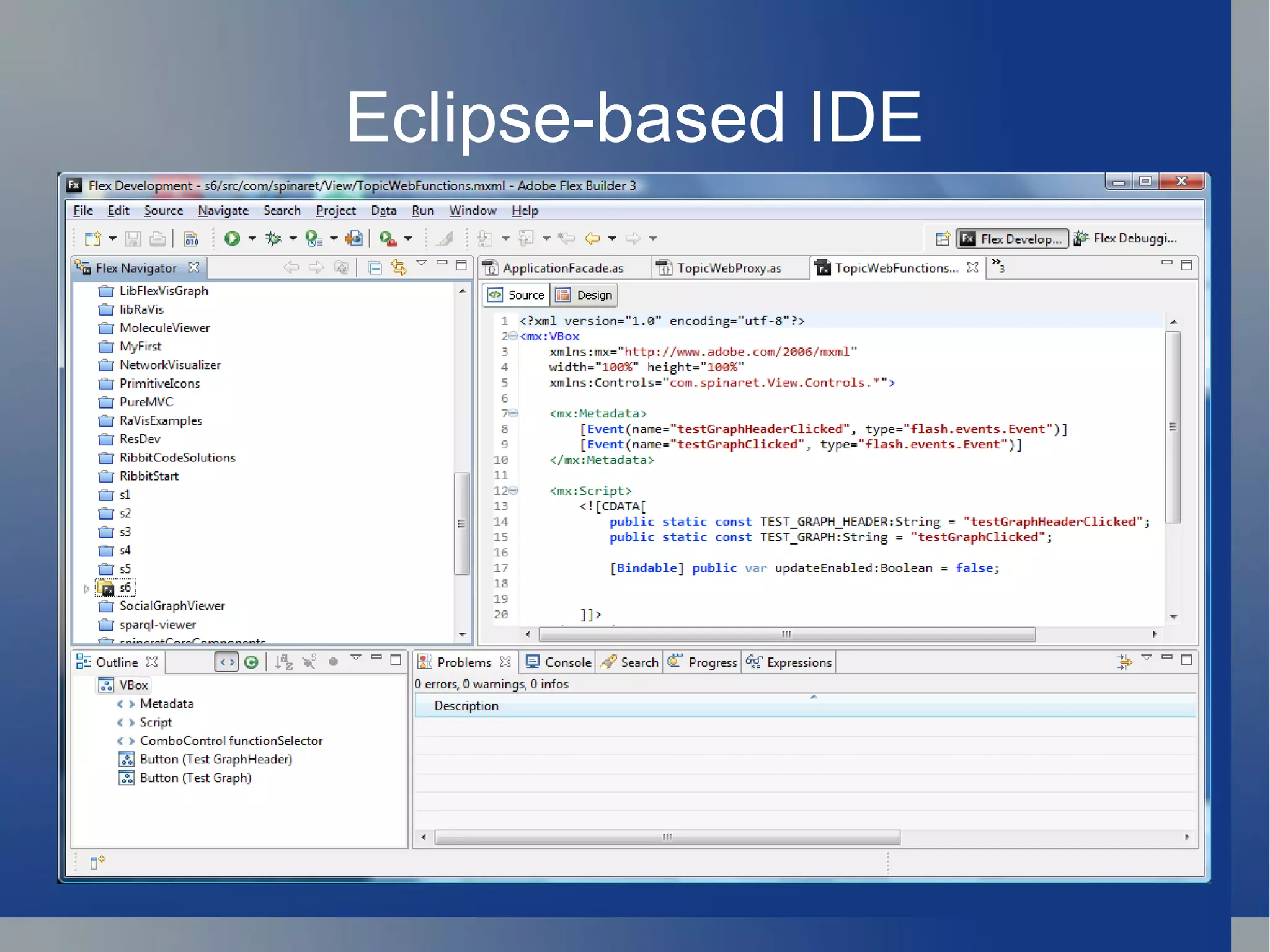Collapse the mx:VBox fold on line 2

[x=513, y=336]
